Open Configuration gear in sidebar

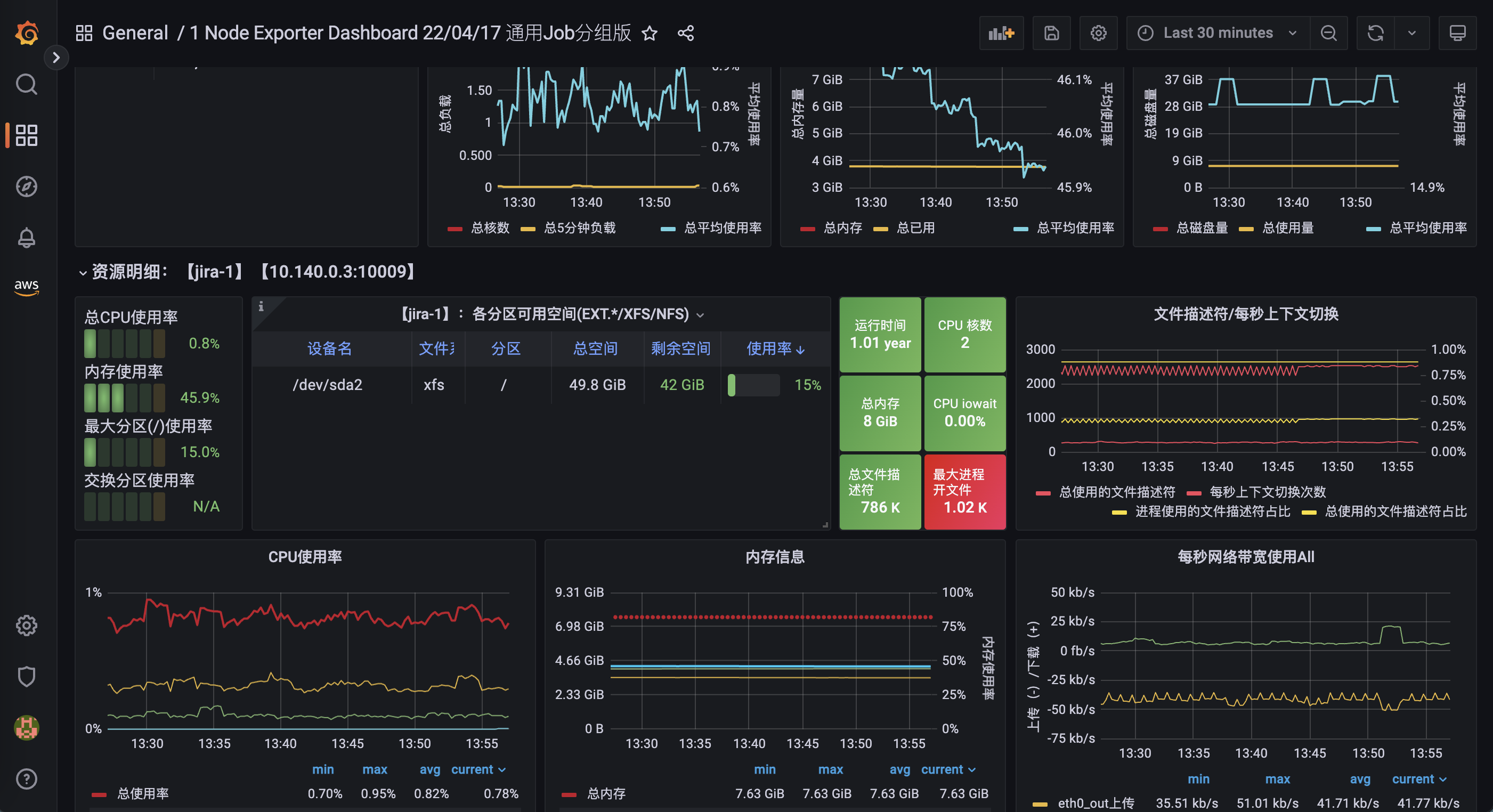(x=27, y=626)
